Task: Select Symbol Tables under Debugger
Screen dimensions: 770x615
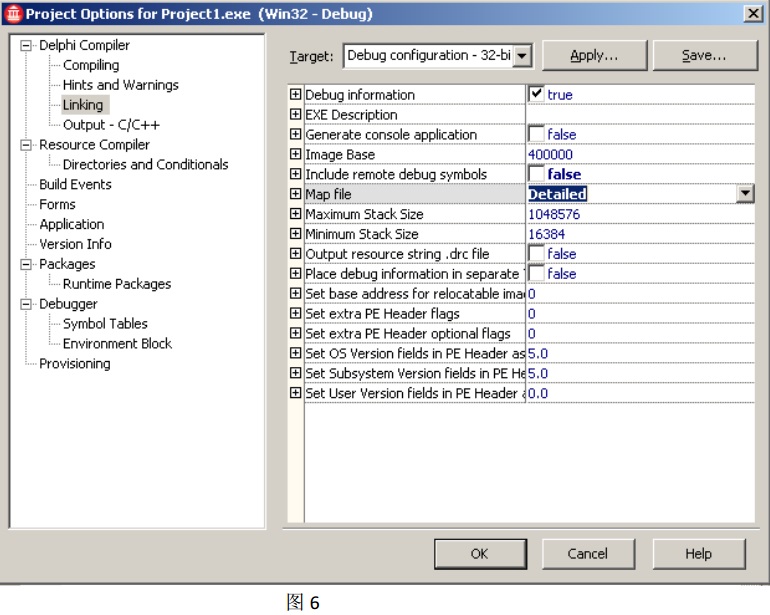Action: coord(104,324)
